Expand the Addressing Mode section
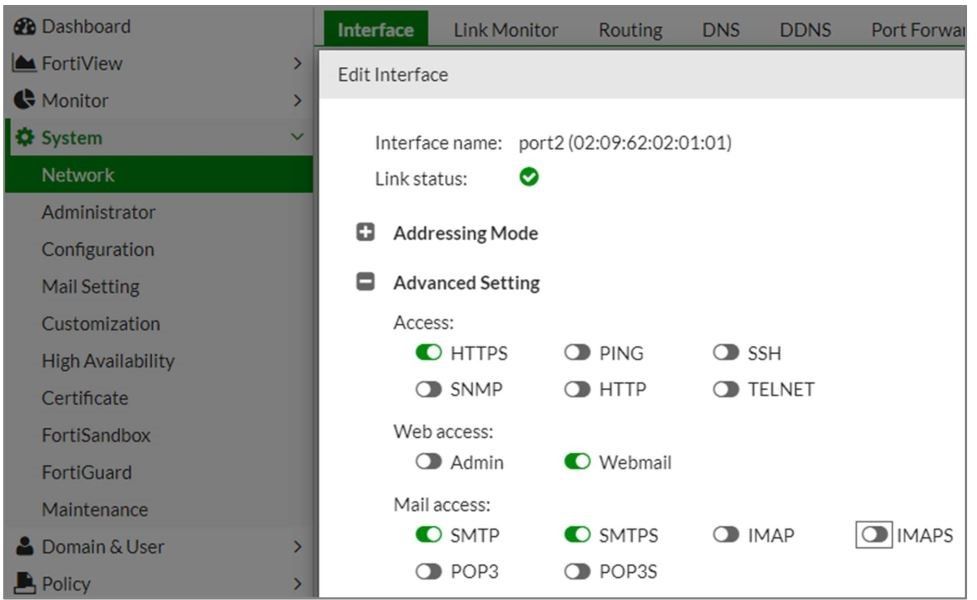The image size is (977, 600). click(366, 233)
